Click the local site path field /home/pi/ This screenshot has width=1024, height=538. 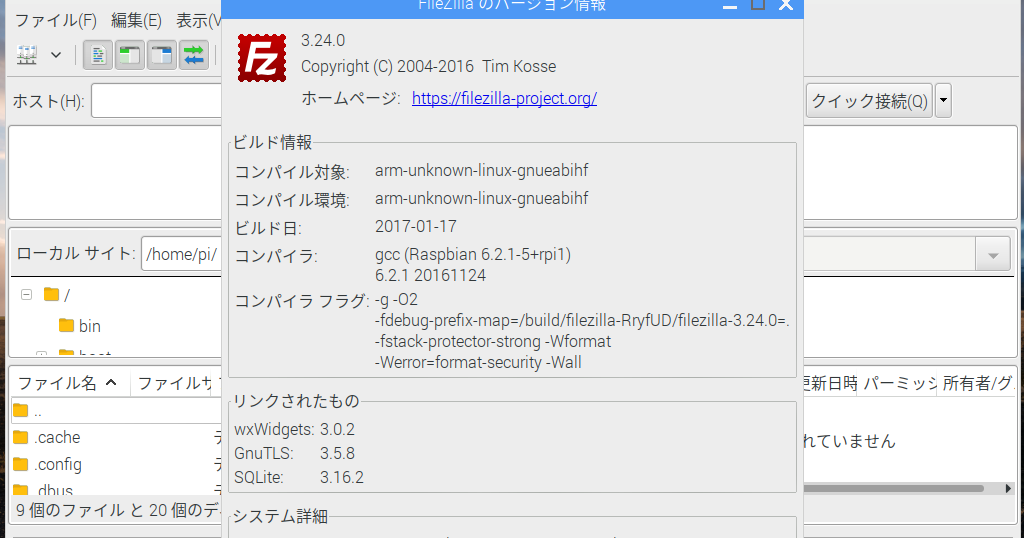coord(182,254)
